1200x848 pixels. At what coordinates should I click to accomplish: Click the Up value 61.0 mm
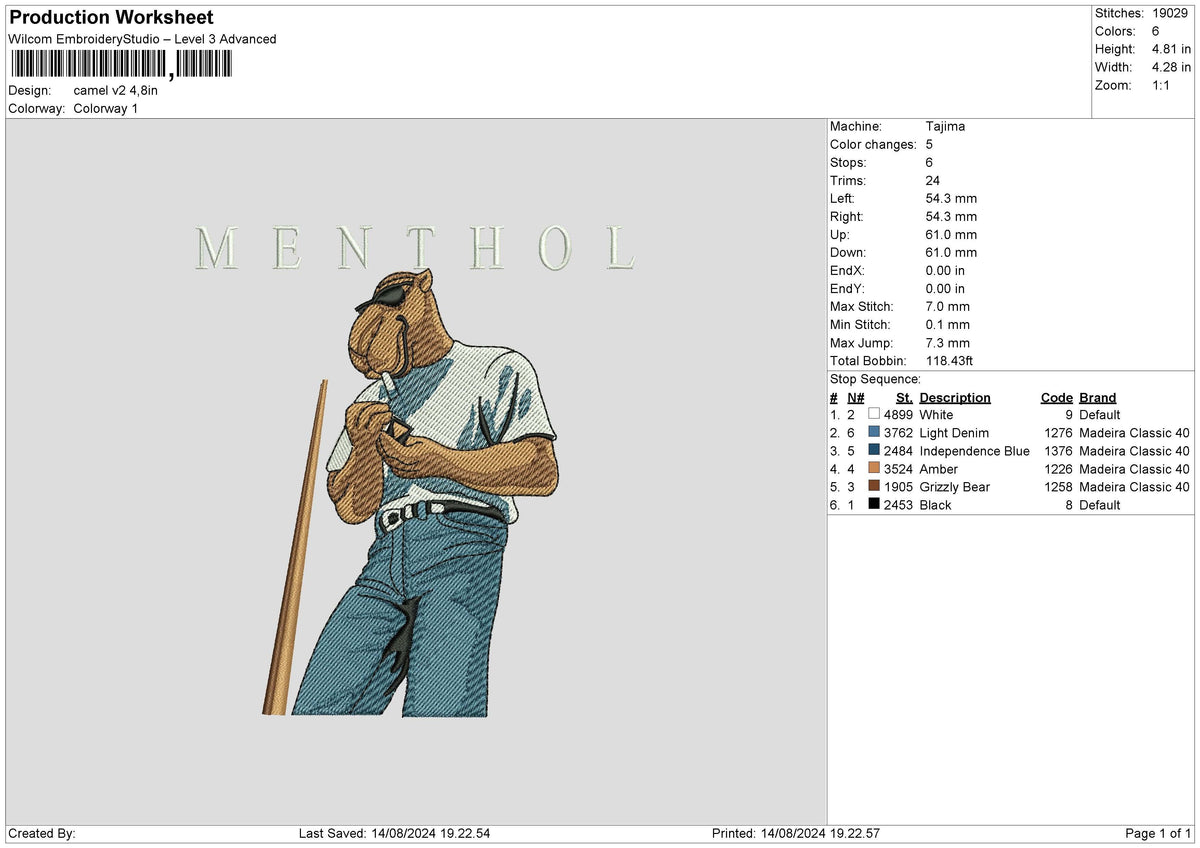[951, 234]
